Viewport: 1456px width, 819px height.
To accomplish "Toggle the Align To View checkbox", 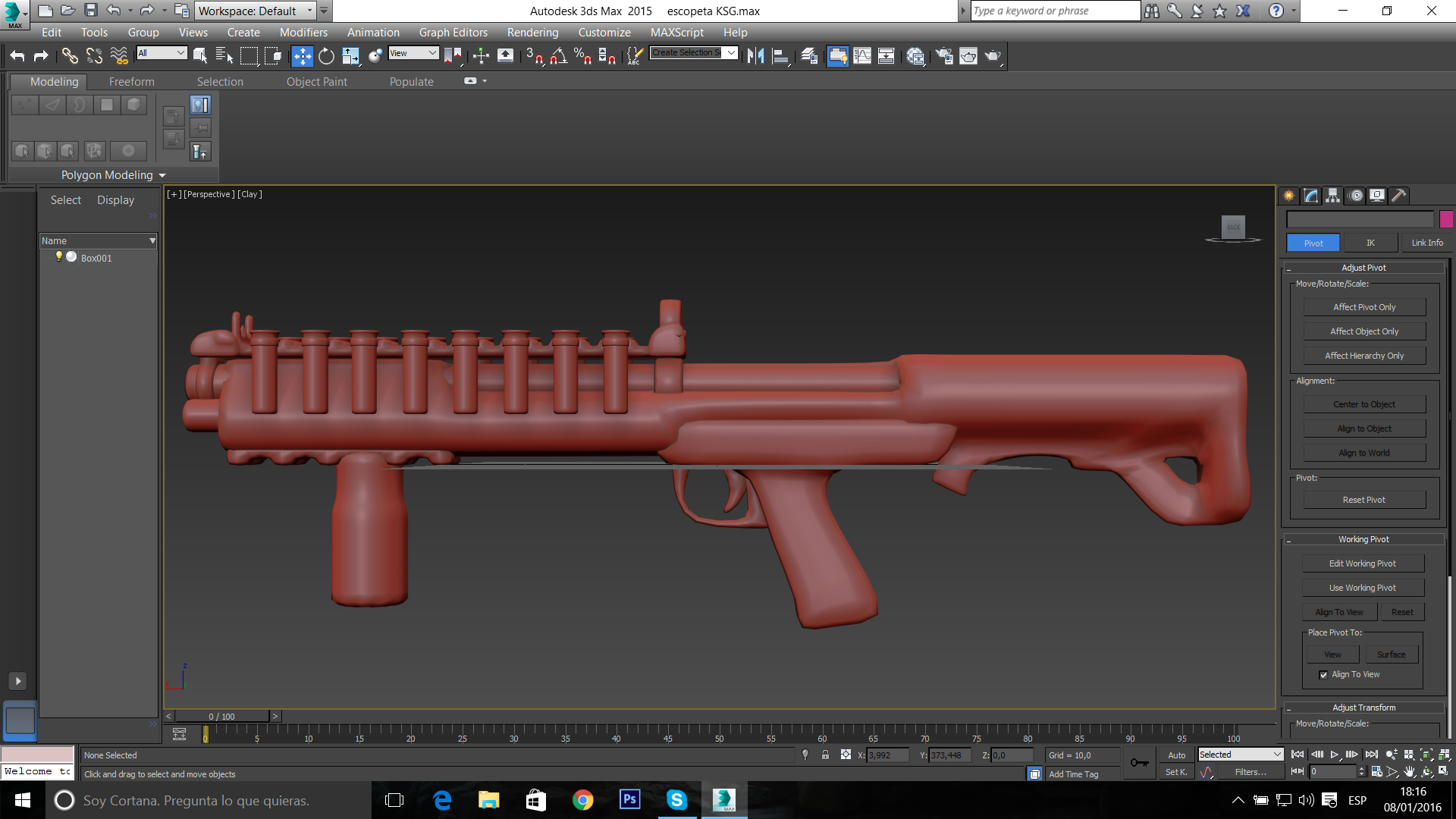I will click(x=1323, y=675).
